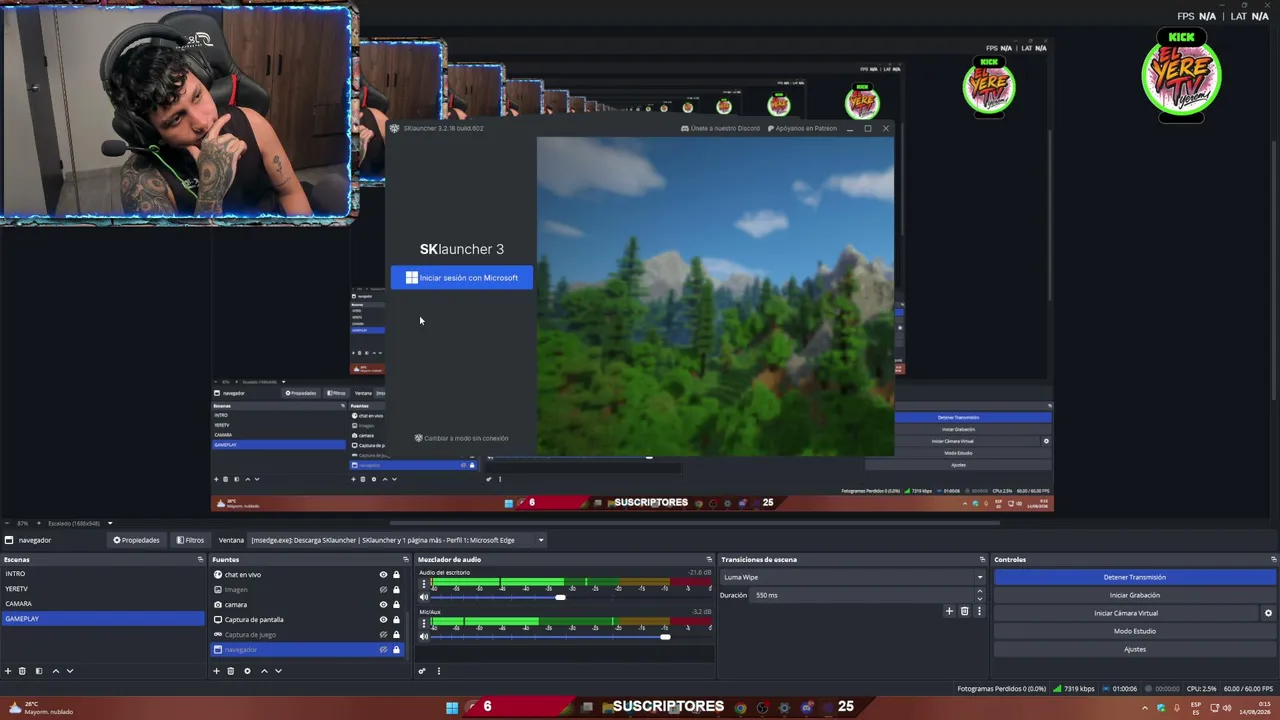This screenshot has width=1280, height=720.
Task: Click Cambiar a modo sin conexión in SKlauncher
Action: tap(461, 438)
